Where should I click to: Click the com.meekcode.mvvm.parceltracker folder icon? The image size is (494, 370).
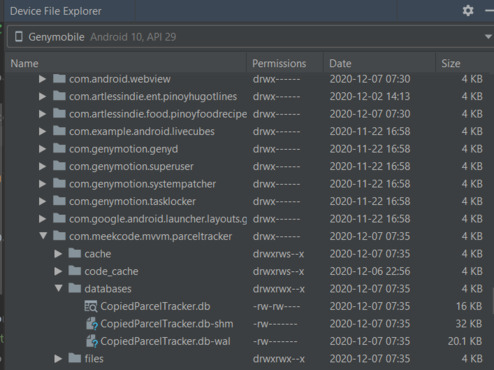tap(59, 236)
